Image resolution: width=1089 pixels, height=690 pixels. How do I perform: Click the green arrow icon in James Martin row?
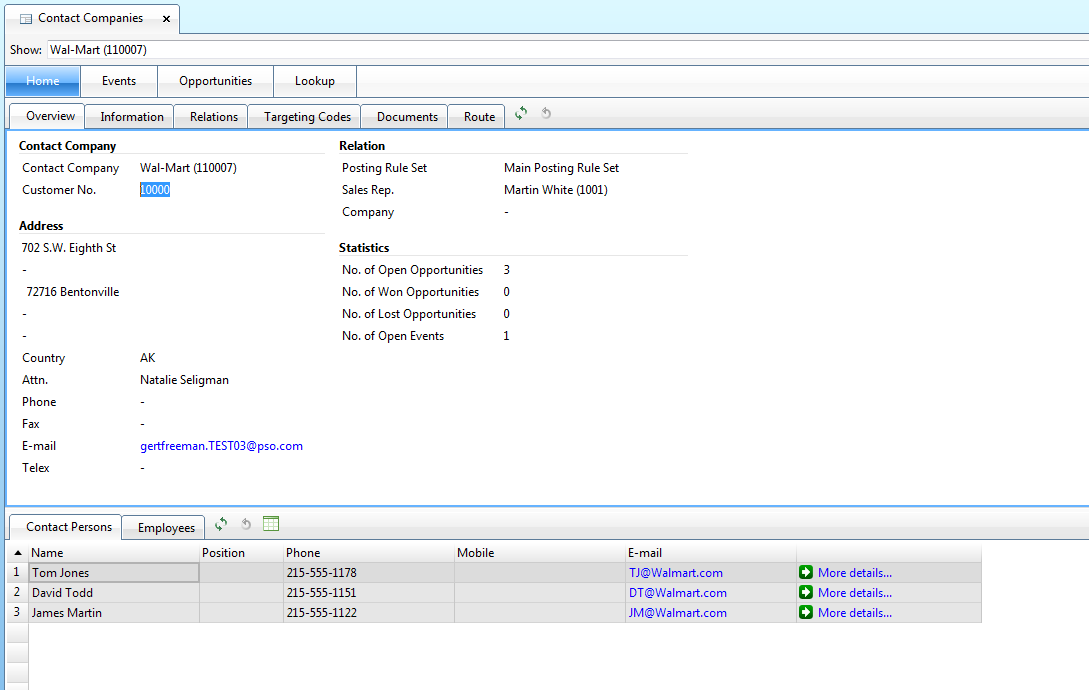coord(806,613)
